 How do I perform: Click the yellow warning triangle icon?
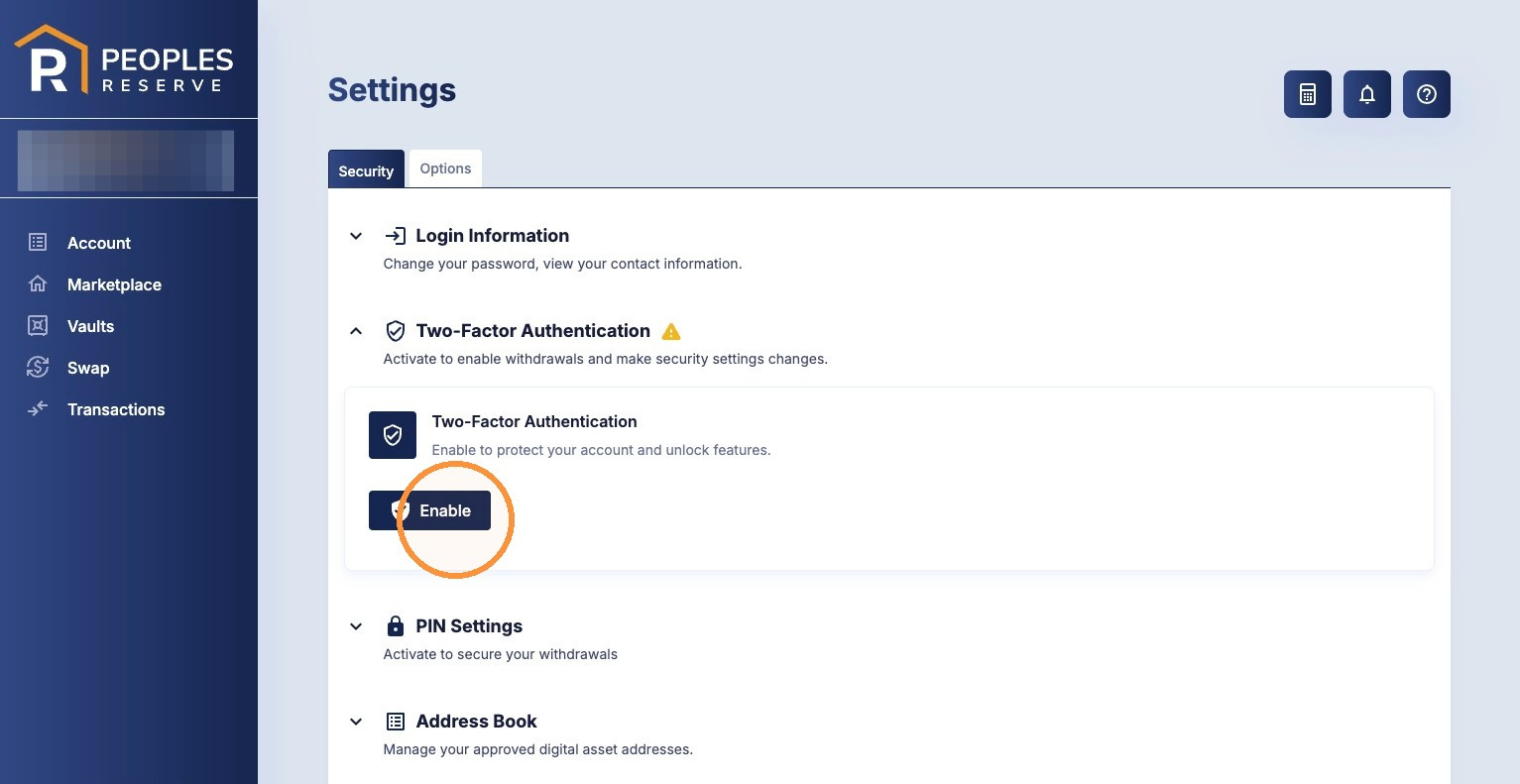[x=671, y=331]
